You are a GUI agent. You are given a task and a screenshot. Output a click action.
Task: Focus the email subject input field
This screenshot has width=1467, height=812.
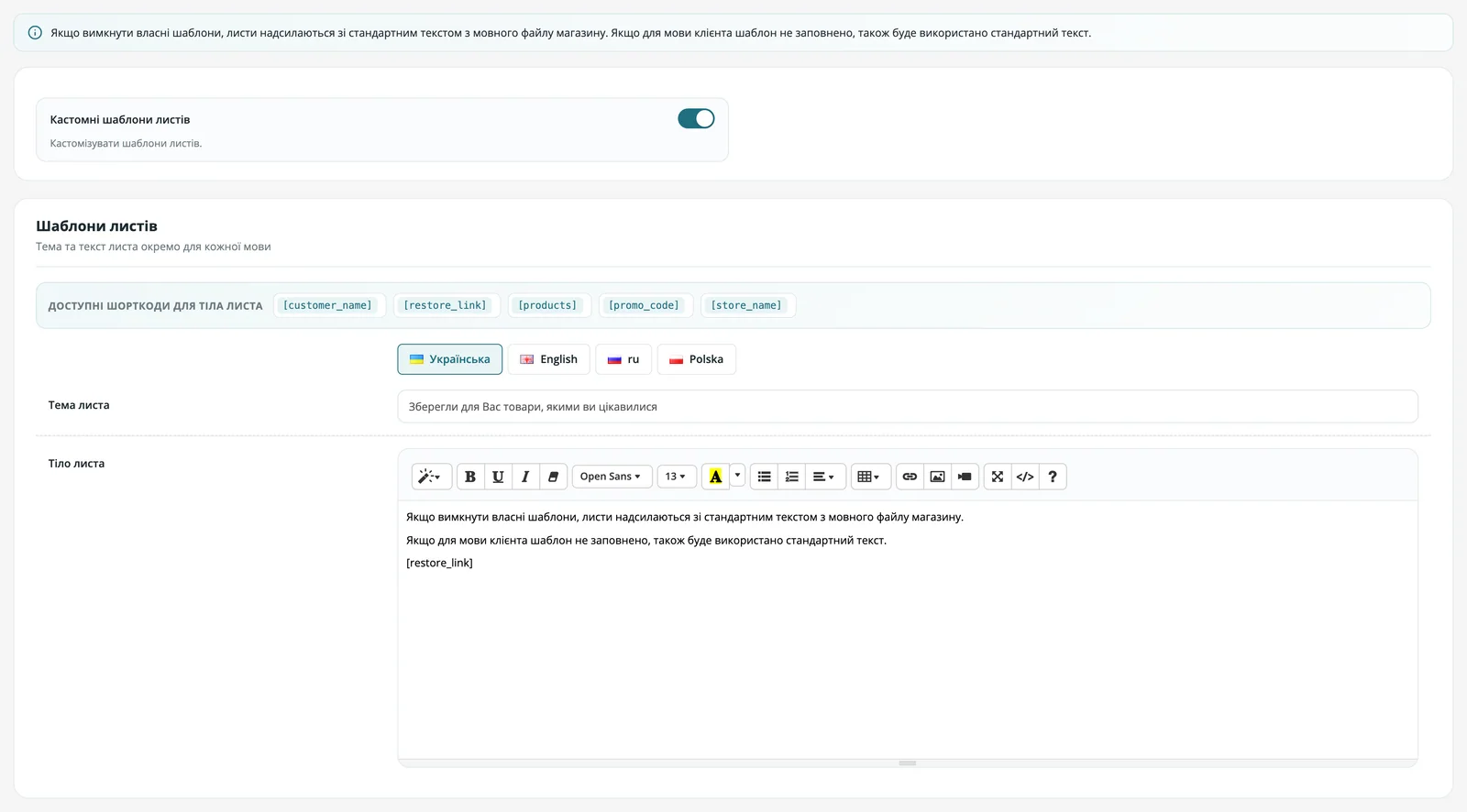908,407
